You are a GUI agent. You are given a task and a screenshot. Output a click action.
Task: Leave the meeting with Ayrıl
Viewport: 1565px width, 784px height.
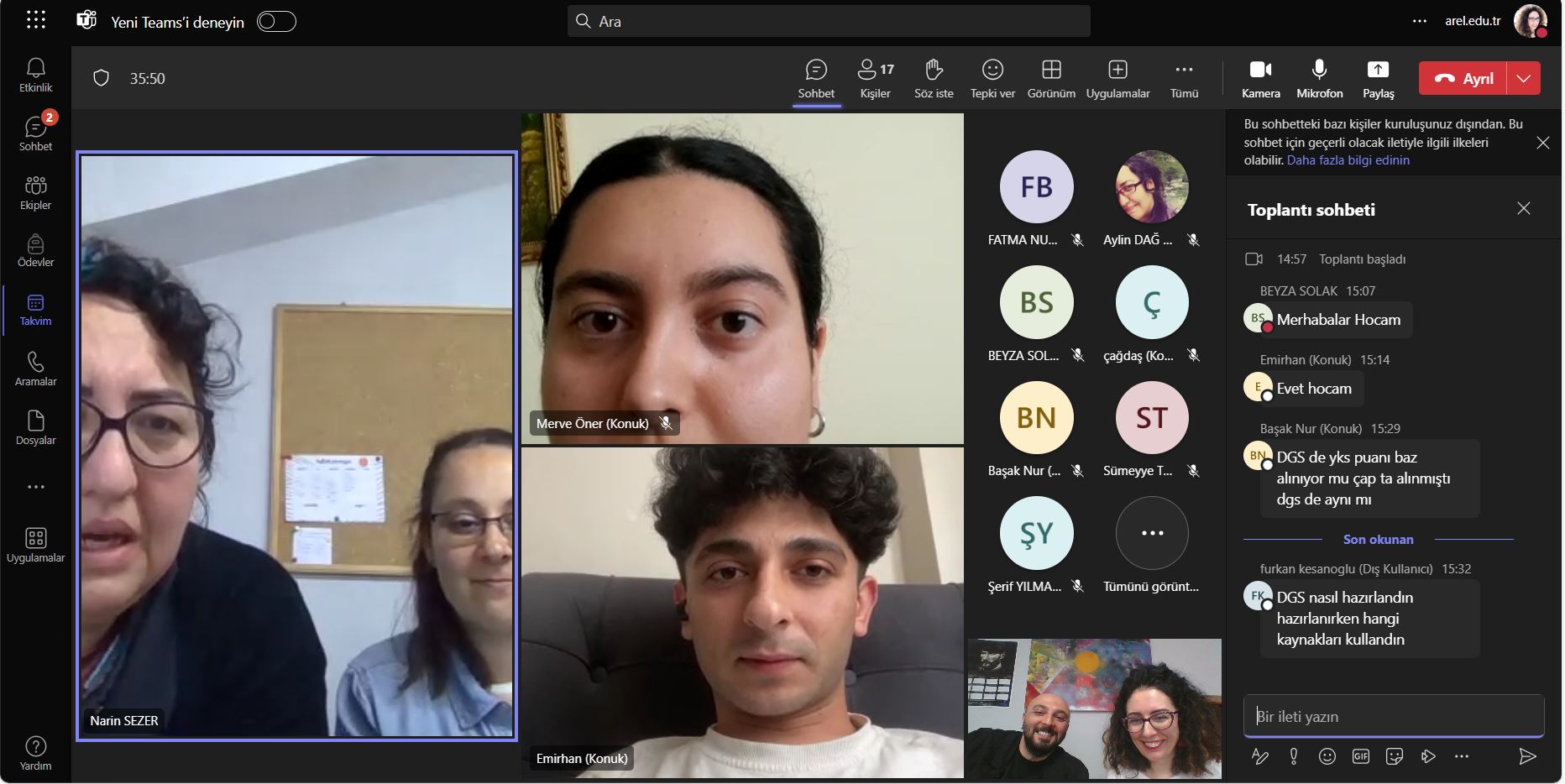click(x=1463, y=78)
